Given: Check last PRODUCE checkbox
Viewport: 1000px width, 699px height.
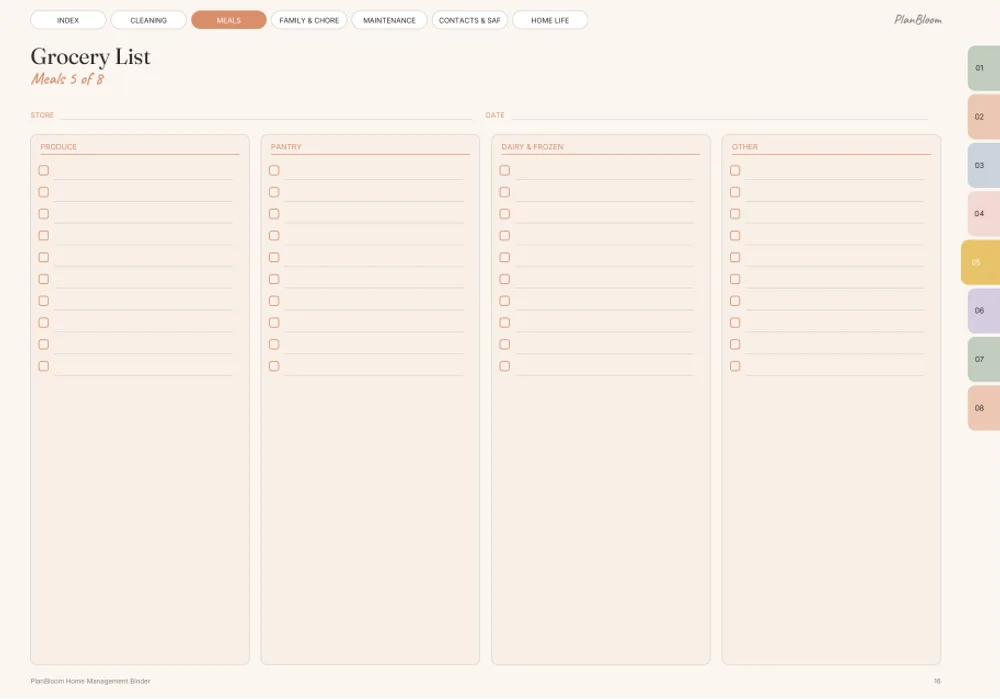Looking at the screenshot, I should coord(43,366).
